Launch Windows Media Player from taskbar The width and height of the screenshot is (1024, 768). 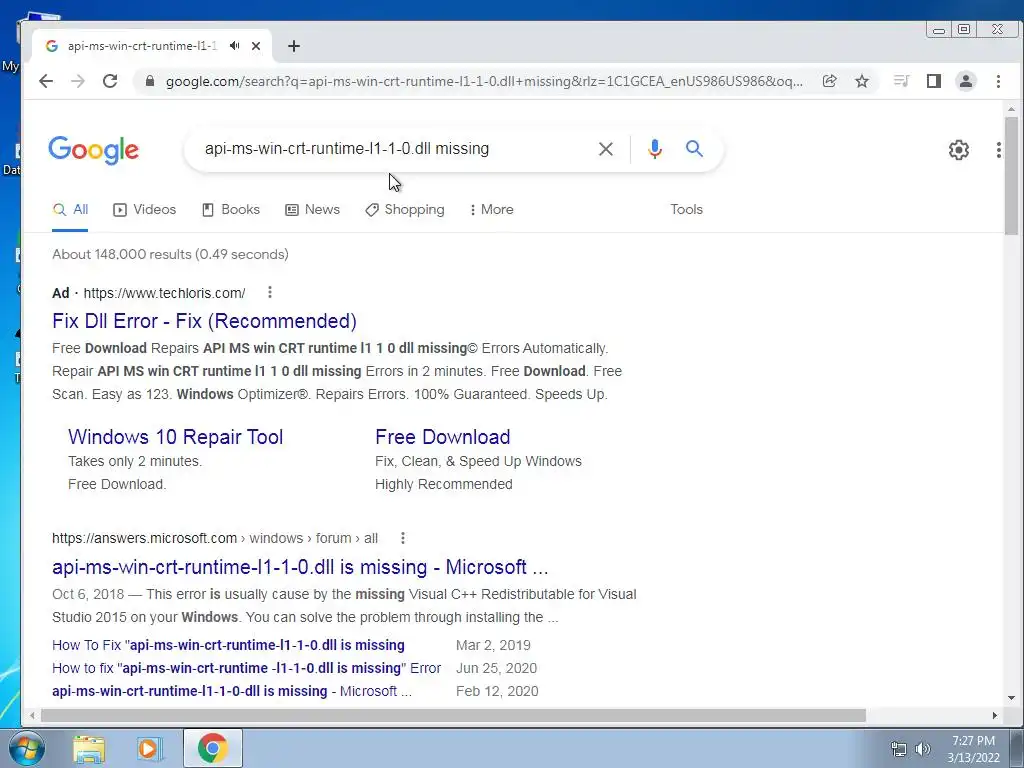(x=150, y=748)
